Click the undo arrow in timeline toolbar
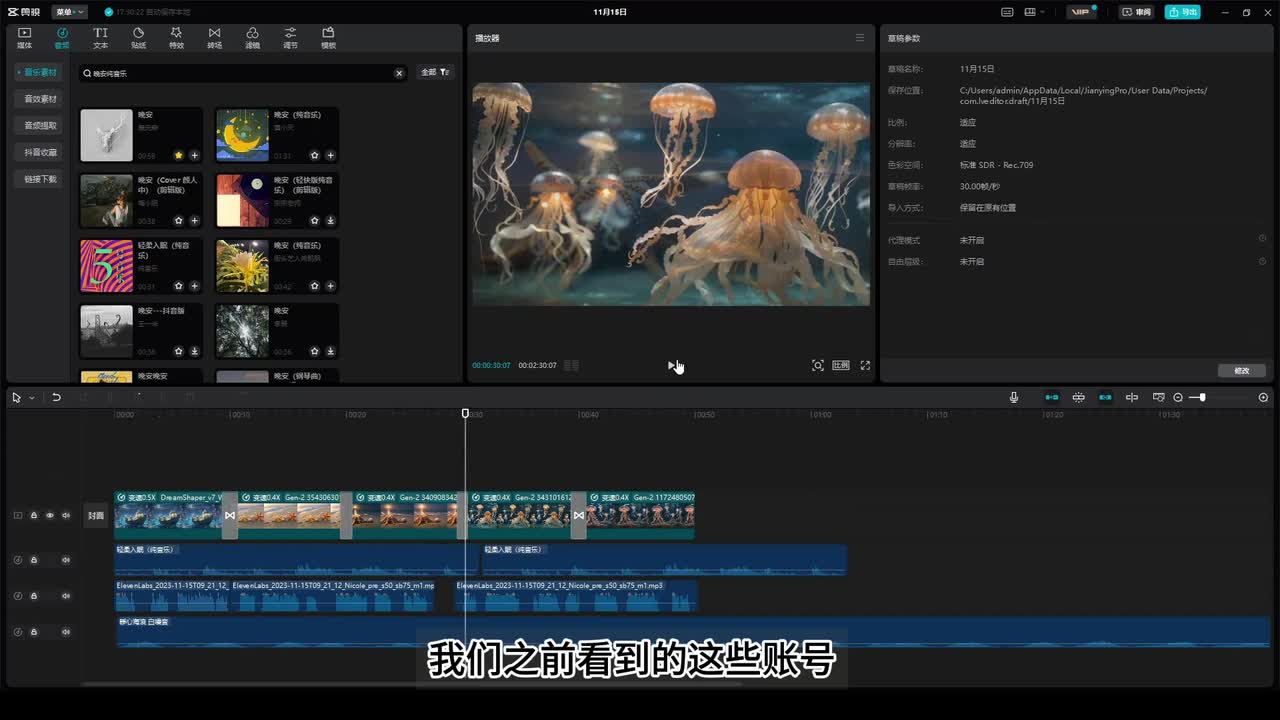 click(x=57, y=397)
